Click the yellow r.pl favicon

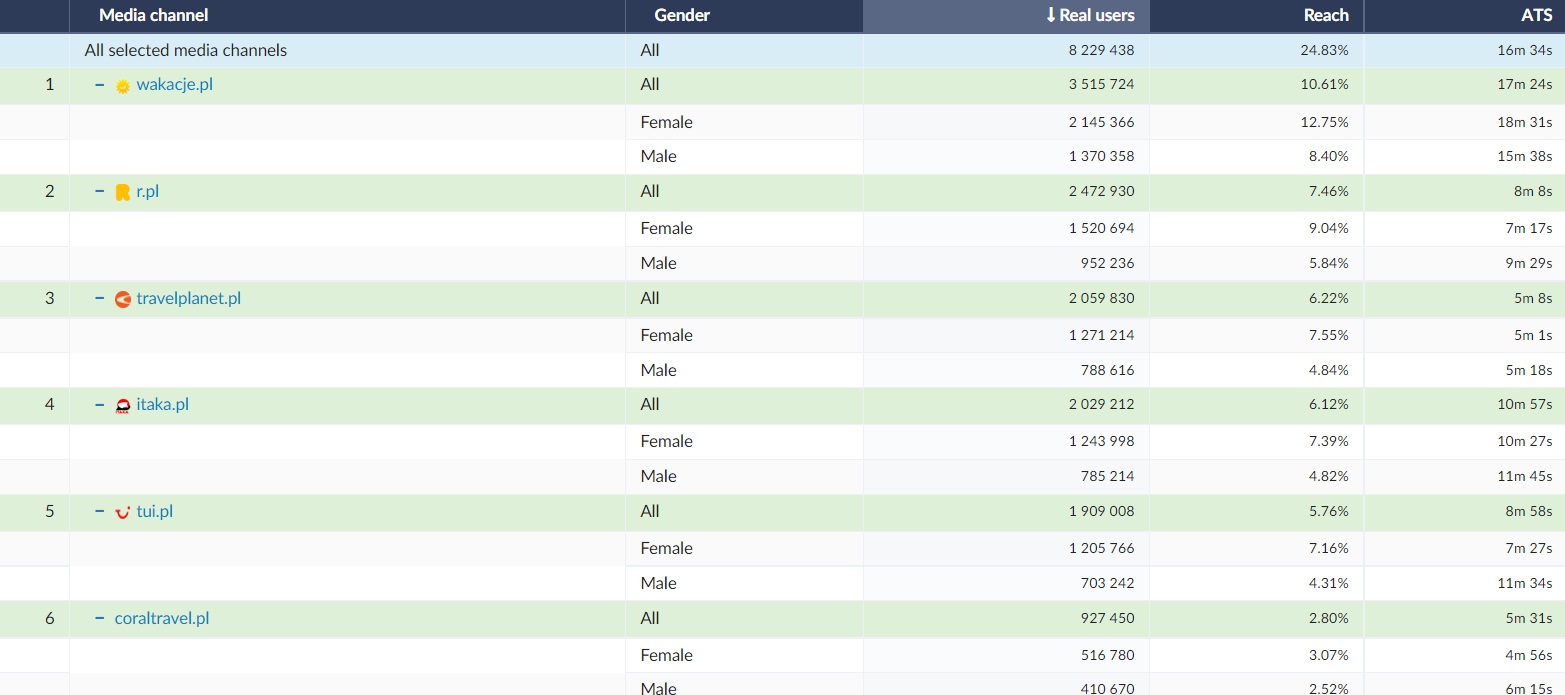[x=123, y=192]
